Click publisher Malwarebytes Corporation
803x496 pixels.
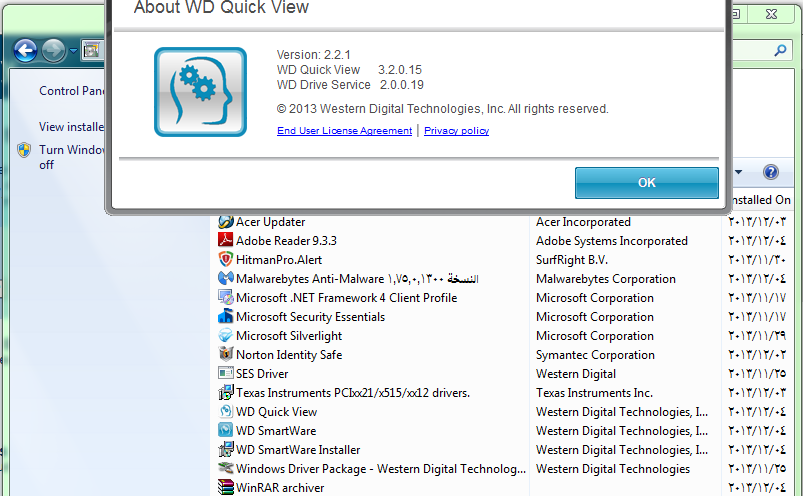click(606, 279)
